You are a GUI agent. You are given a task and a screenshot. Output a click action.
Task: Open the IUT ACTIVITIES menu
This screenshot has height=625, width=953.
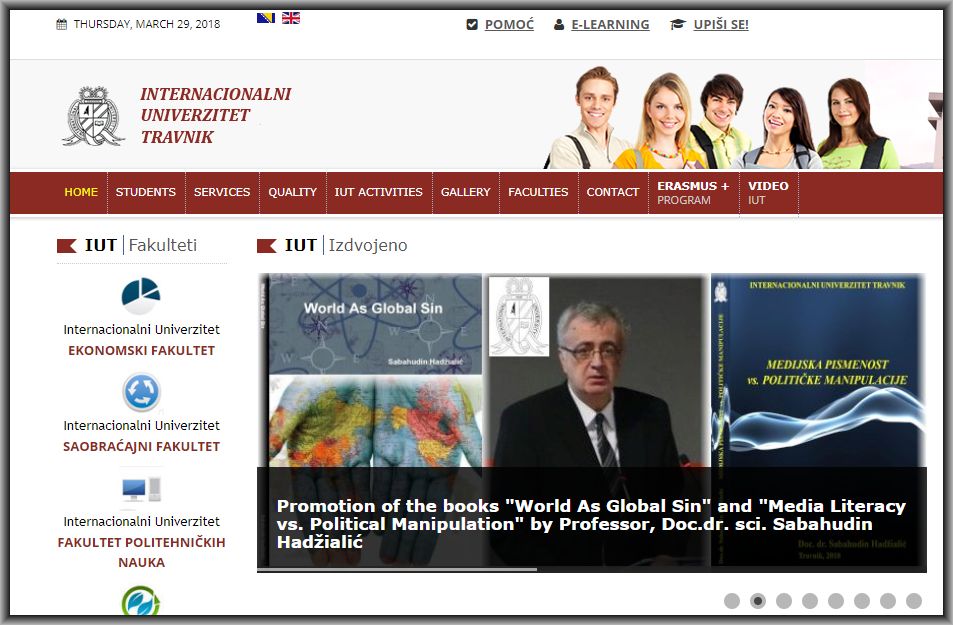point(378,192)
